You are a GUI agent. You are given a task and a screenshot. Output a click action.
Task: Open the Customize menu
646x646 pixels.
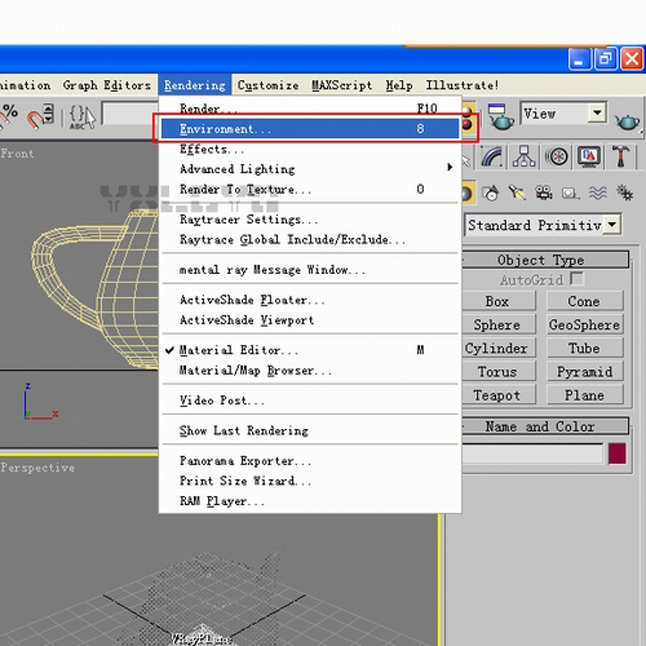(268, 85)
